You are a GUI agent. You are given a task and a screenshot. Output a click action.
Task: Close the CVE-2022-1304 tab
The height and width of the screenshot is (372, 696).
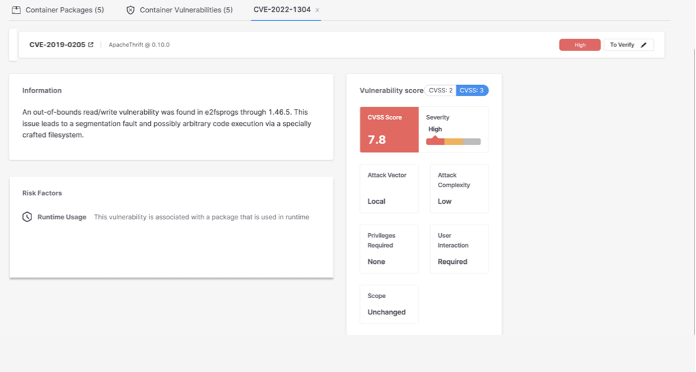(x=317, y=10)
